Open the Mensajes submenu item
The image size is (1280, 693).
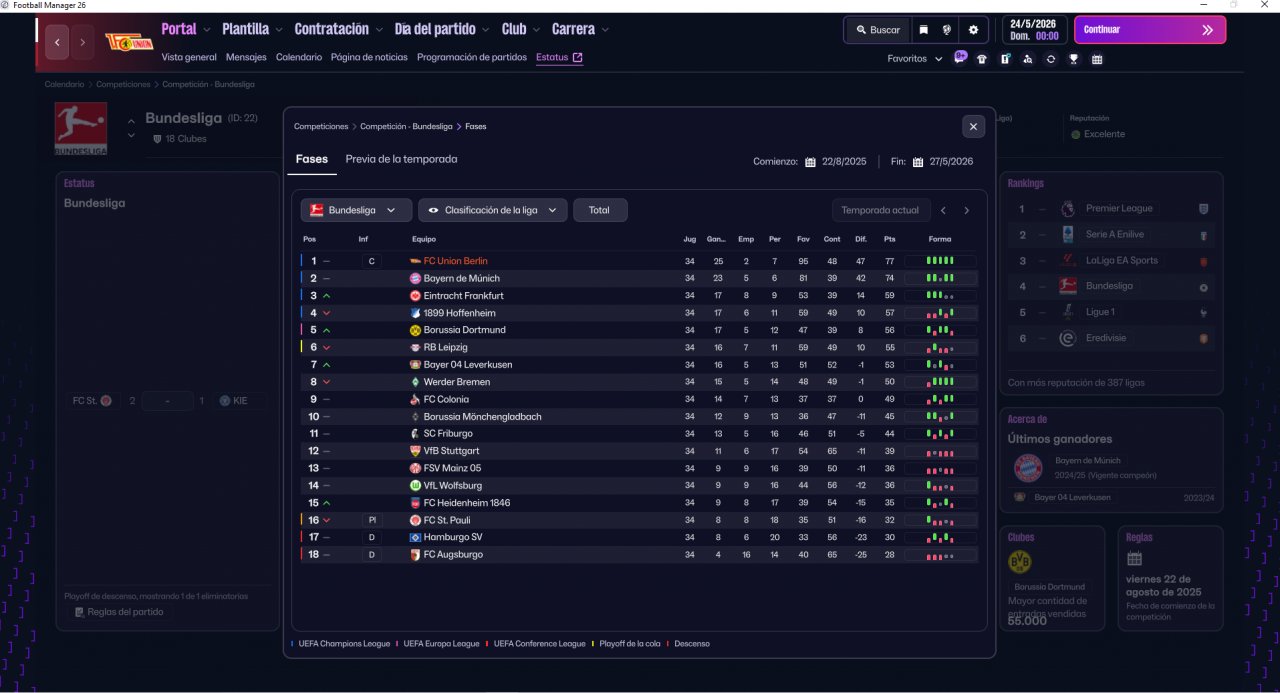pyautogui.click(x=246, y=57)
